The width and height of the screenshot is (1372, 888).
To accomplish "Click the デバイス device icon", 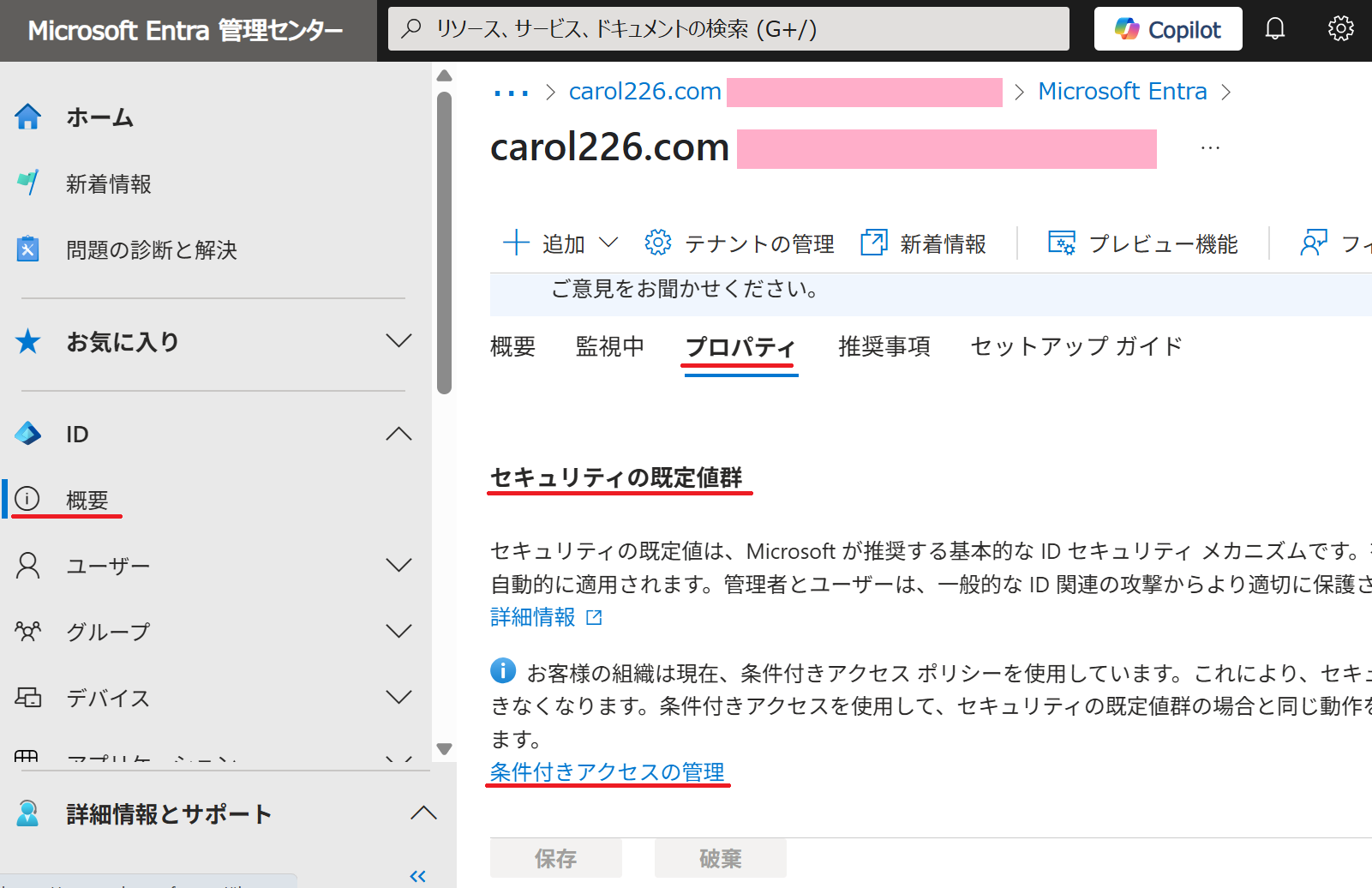I will (x=28, y=697).
